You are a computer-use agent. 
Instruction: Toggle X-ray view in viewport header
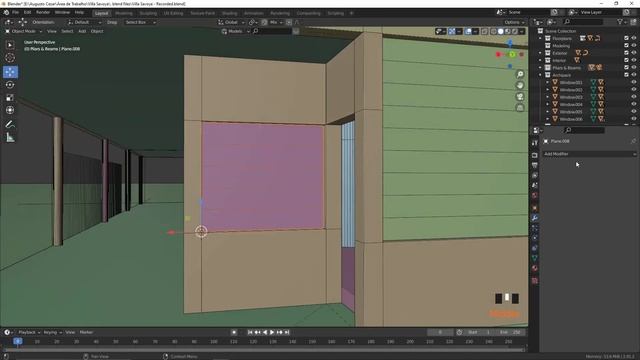click(x=484, y=31)
